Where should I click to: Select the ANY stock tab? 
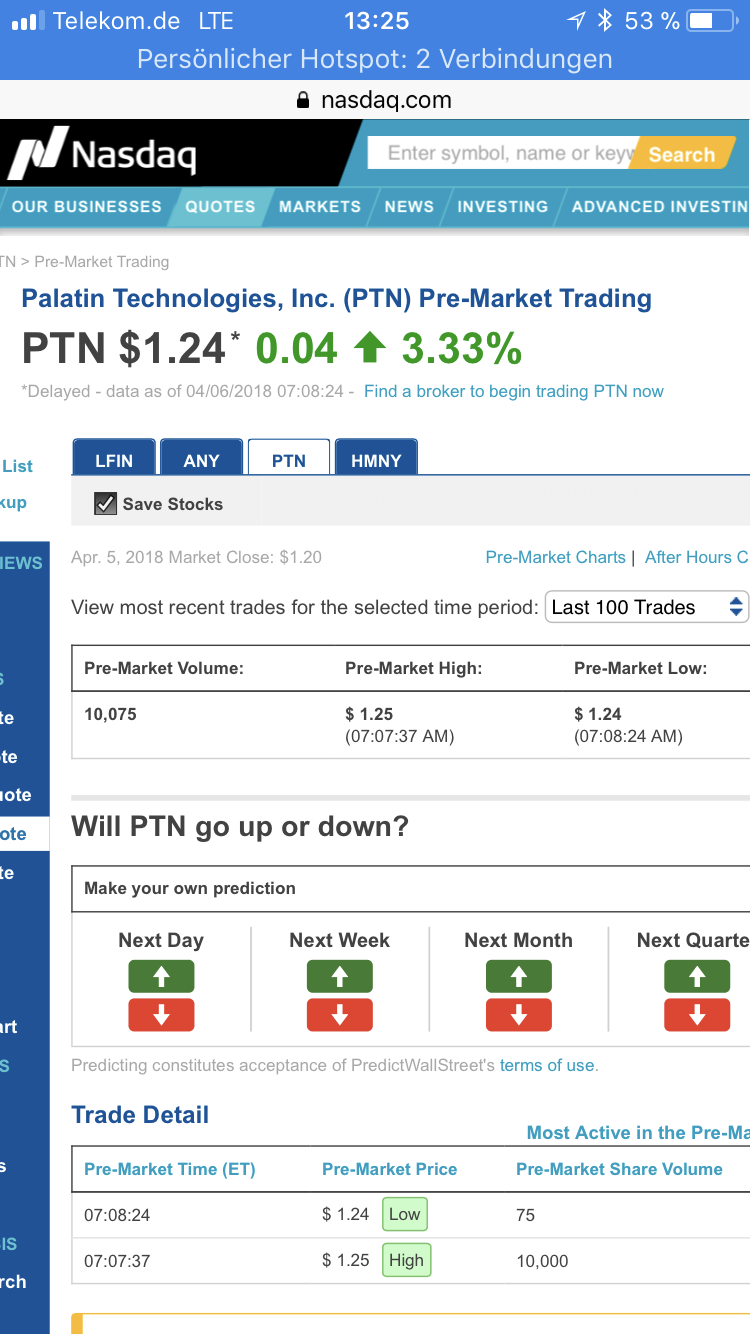tap(201, 460)
